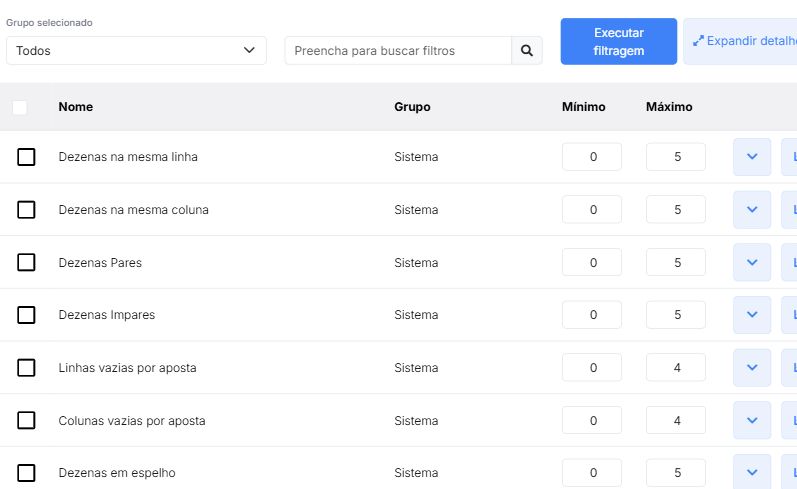Expand the Dezenas Impares row chevron
This screenshot has width=797, height=489.
pyautogui.click(x=752, y=315)
